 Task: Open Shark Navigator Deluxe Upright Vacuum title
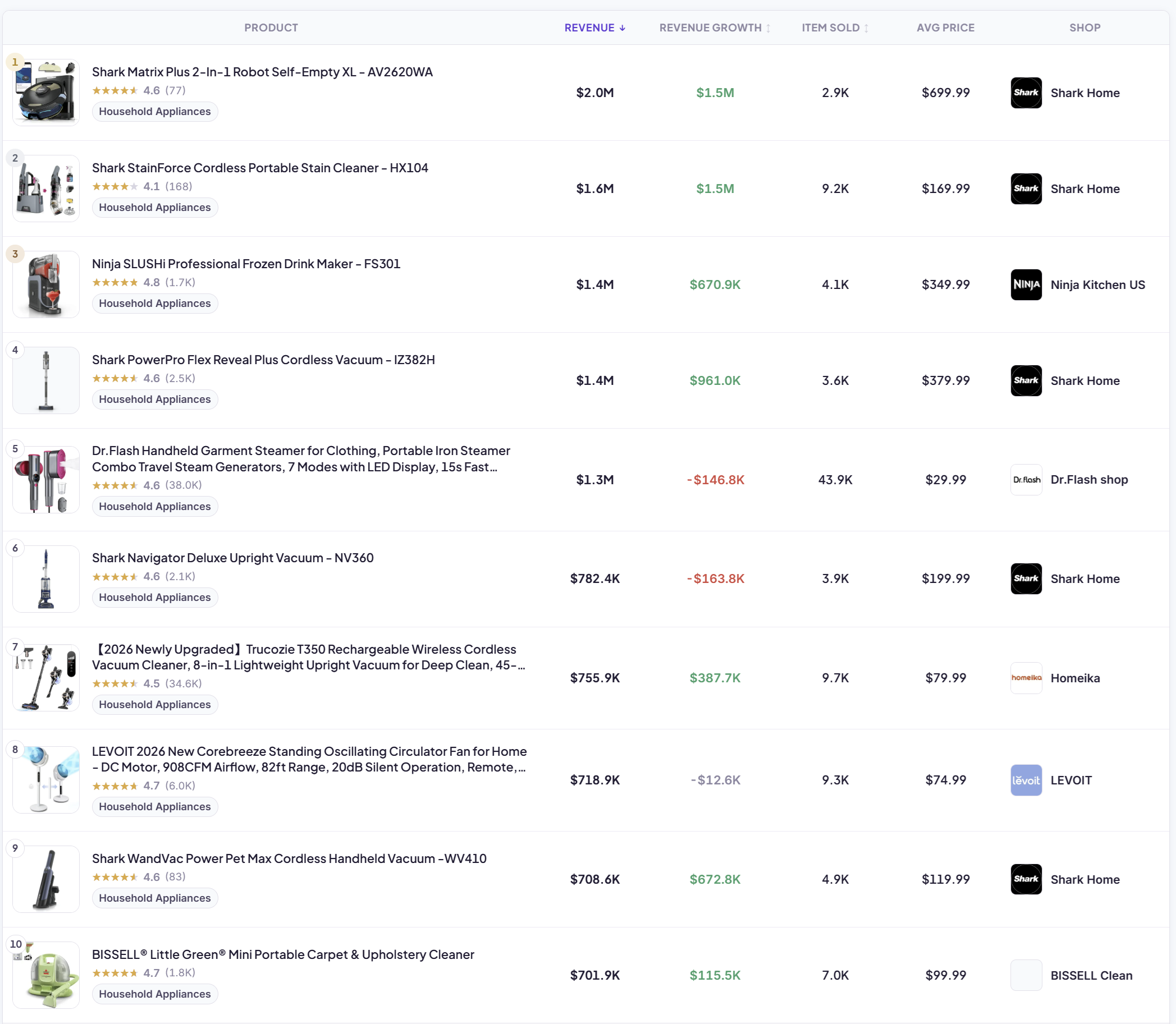(x=233, y=558)
